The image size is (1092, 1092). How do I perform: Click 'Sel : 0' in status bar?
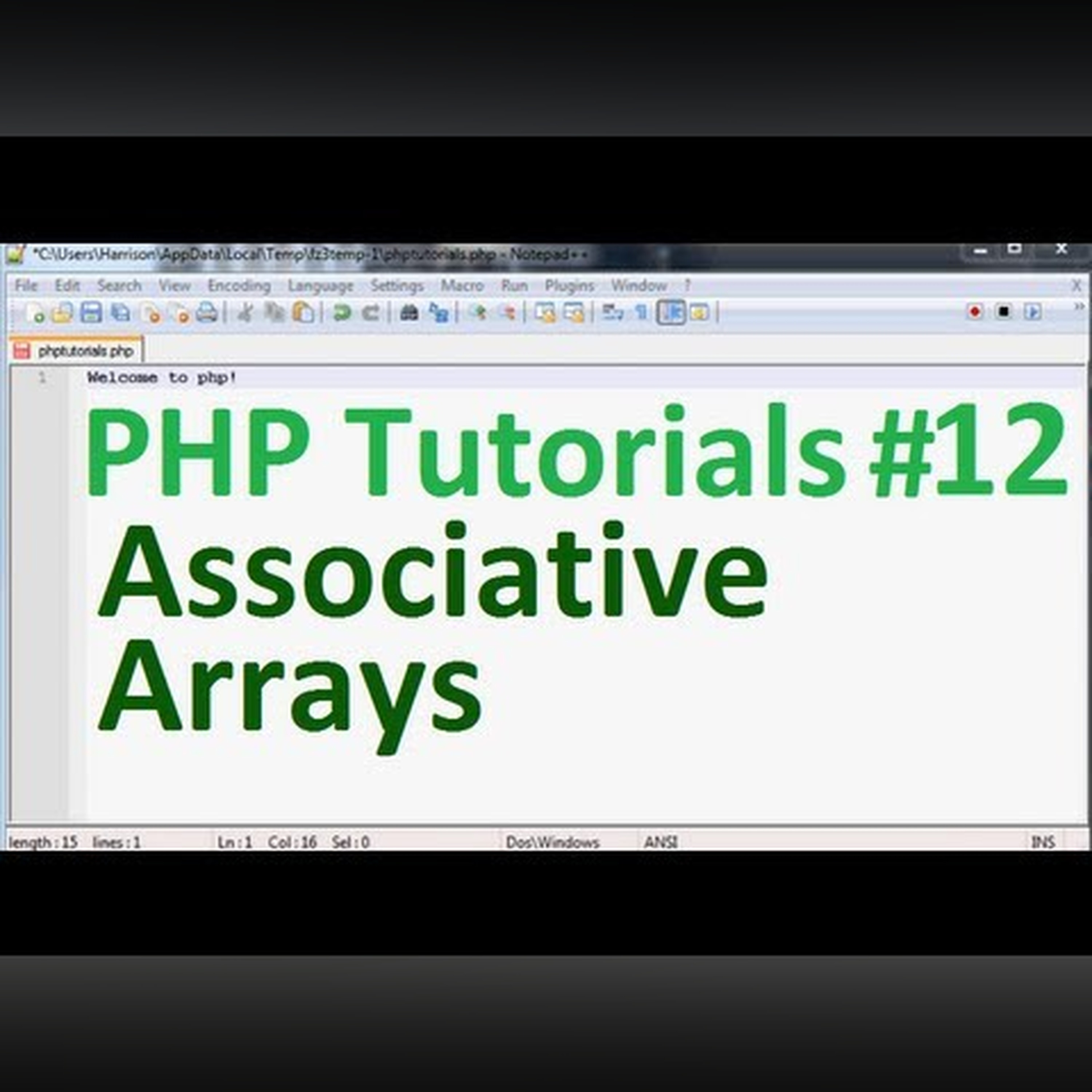(x=351, y=842)
